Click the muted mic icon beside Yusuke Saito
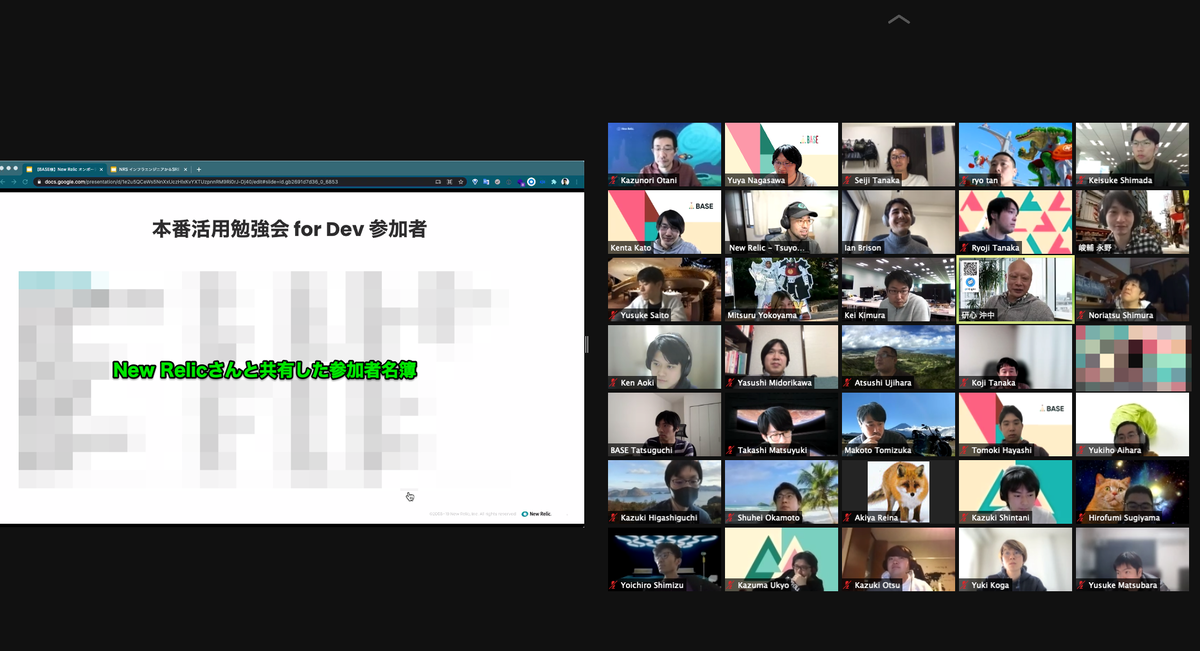The height and width of the screenshot is (651, 1200). coord(613,315)
